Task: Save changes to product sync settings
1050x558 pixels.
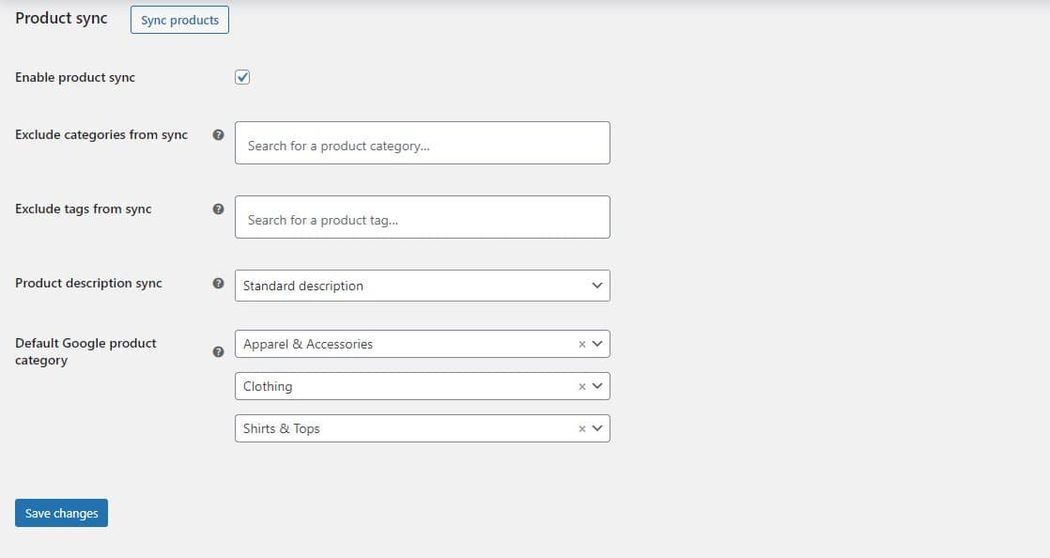Action: point(61,513)
